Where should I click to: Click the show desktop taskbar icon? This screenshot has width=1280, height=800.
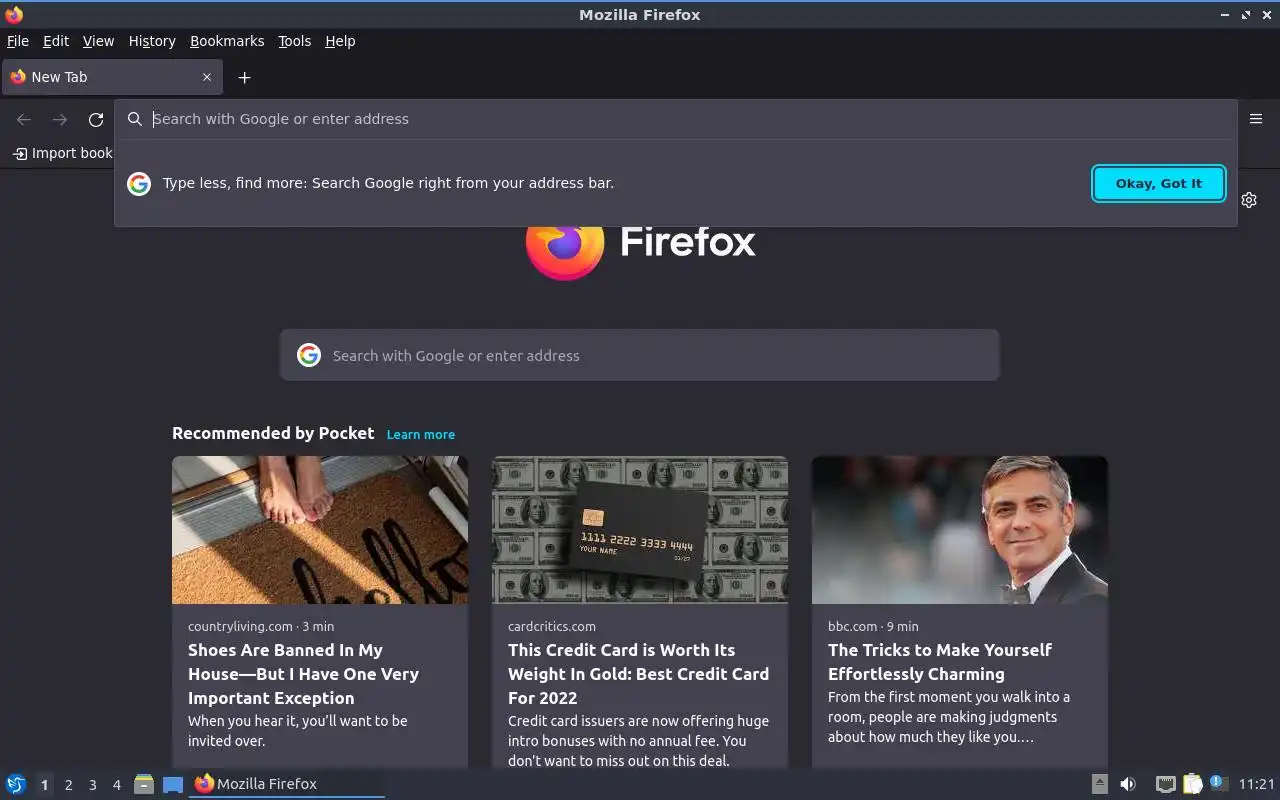(x=173, y=784)
